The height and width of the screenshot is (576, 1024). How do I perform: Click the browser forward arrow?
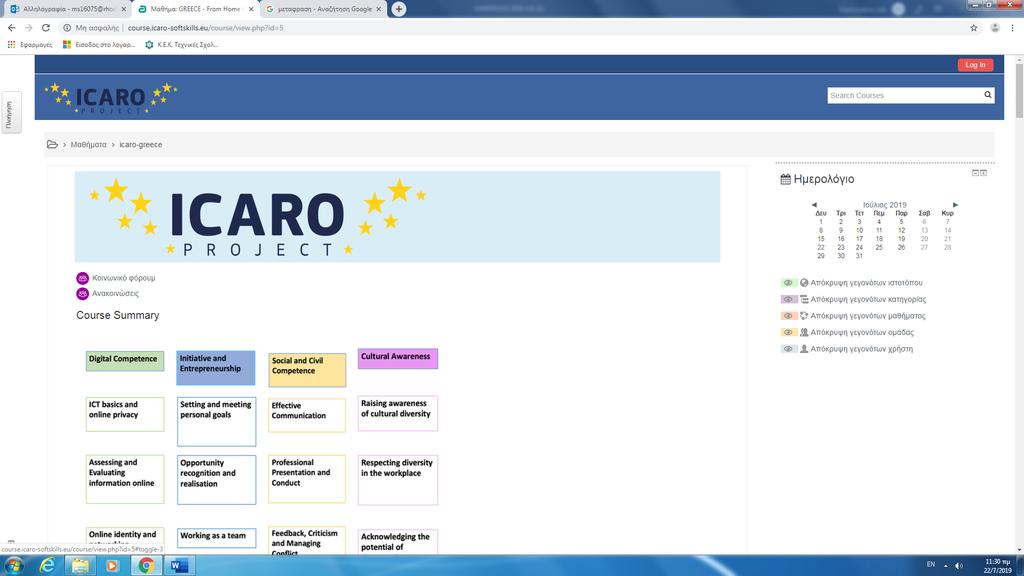[29, 28]
